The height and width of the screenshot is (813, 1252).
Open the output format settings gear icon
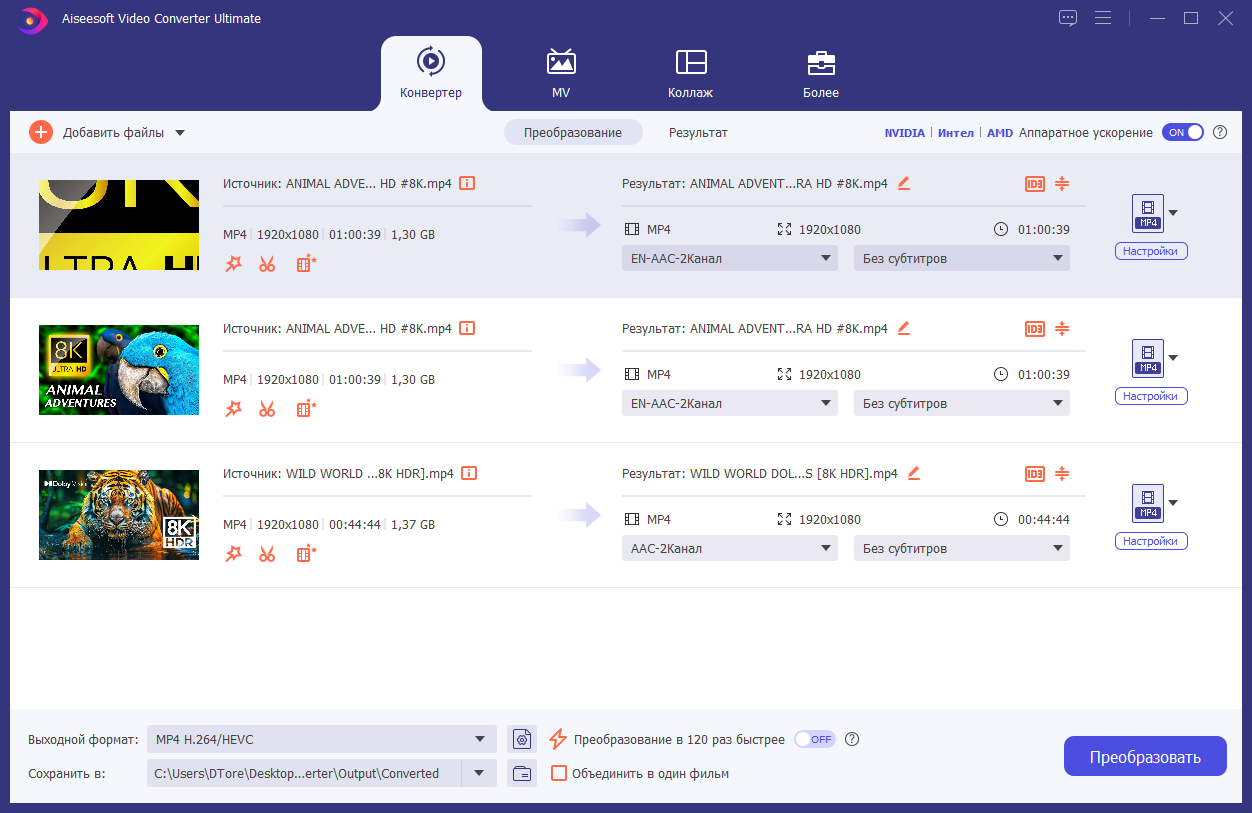(521, 739)
